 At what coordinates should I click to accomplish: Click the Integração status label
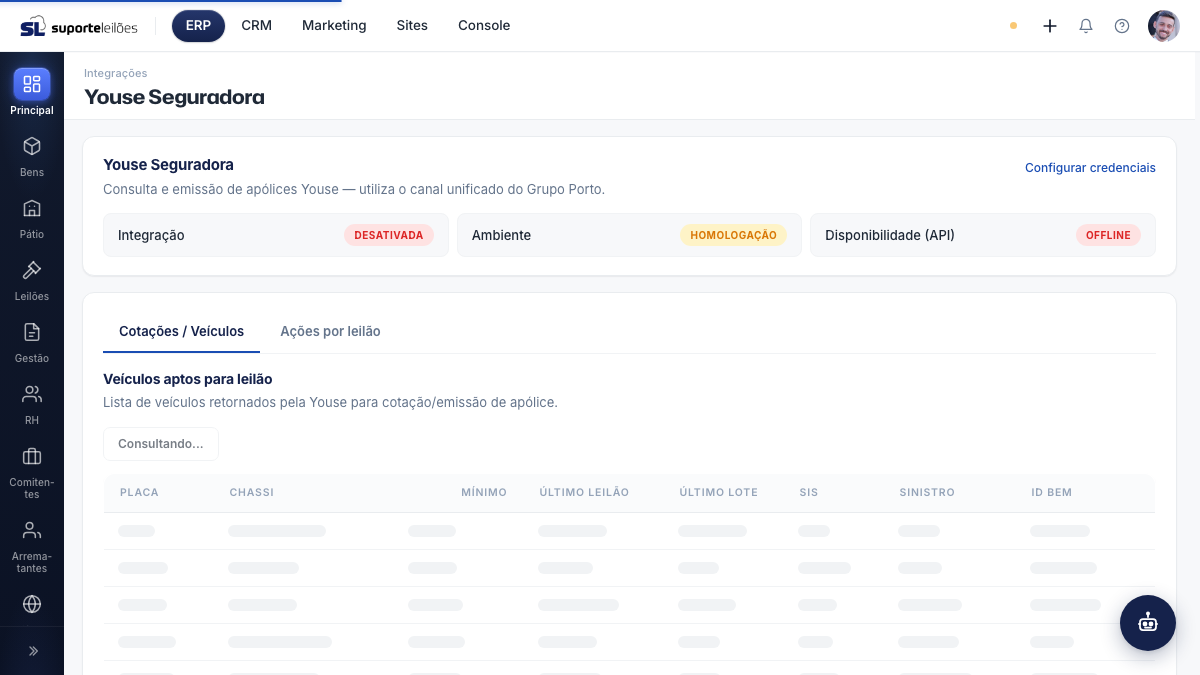tap(151, 235)
